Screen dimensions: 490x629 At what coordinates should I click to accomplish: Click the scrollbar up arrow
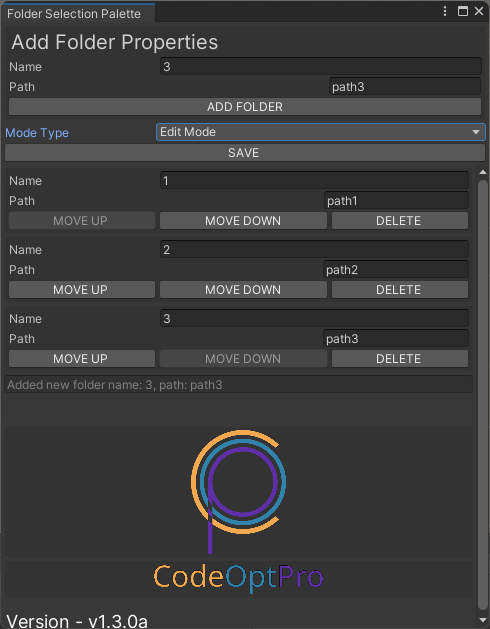coord(483,172)
